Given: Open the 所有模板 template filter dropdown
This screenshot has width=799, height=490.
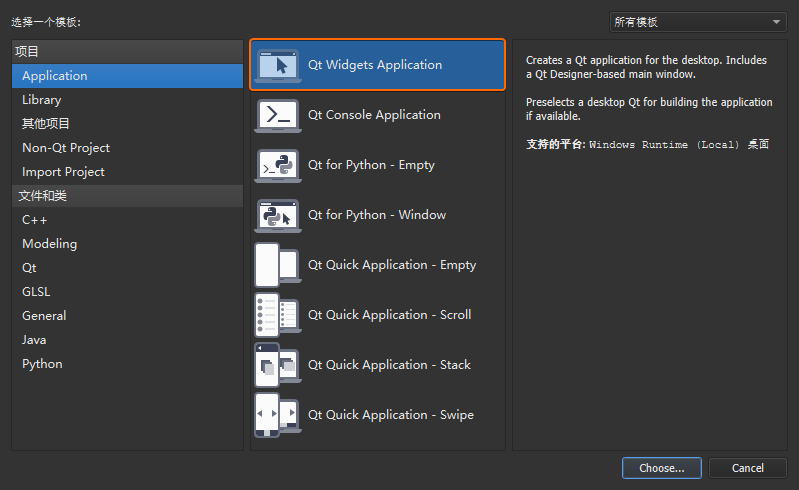Looking at the screenshot, I should click(698, 22).
